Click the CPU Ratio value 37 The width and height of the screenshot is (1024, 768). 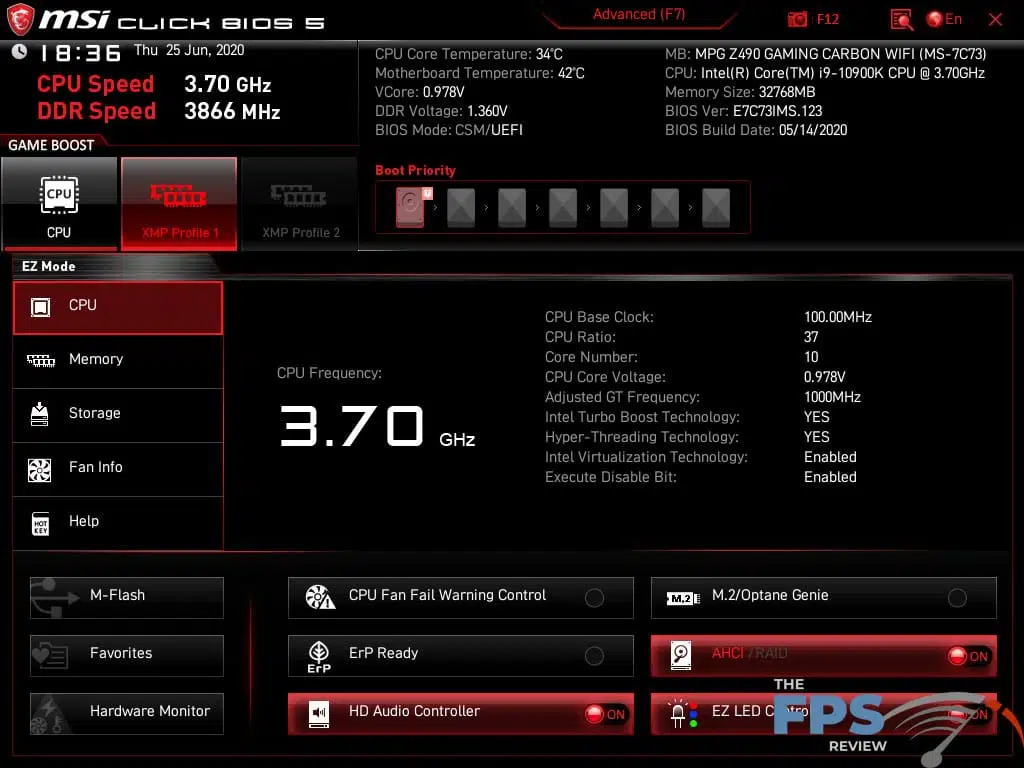[811, 337]
